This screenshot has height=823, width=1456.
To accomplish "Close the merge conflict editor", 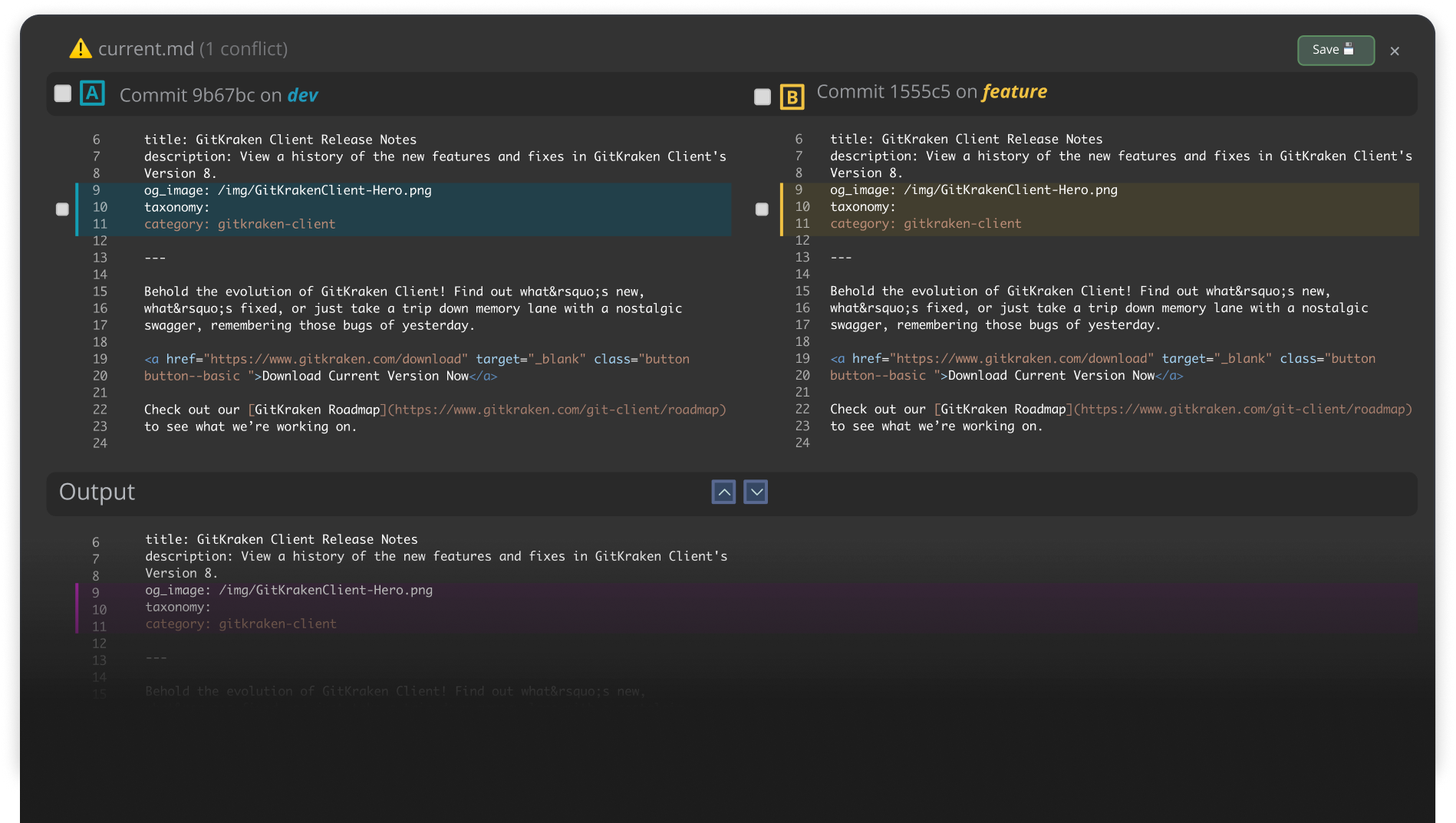I will tap(1395, 51).
